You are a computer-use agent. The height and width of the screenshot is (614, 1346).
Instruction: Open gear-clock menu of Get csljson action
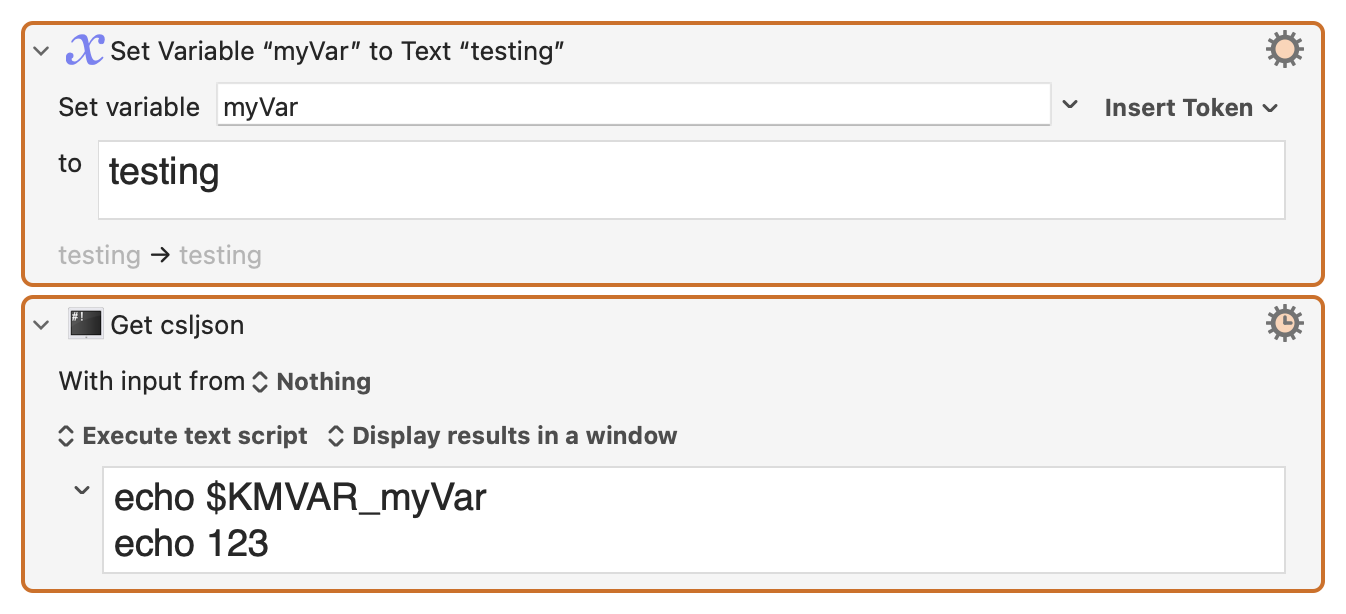(x=1285, y=324)
